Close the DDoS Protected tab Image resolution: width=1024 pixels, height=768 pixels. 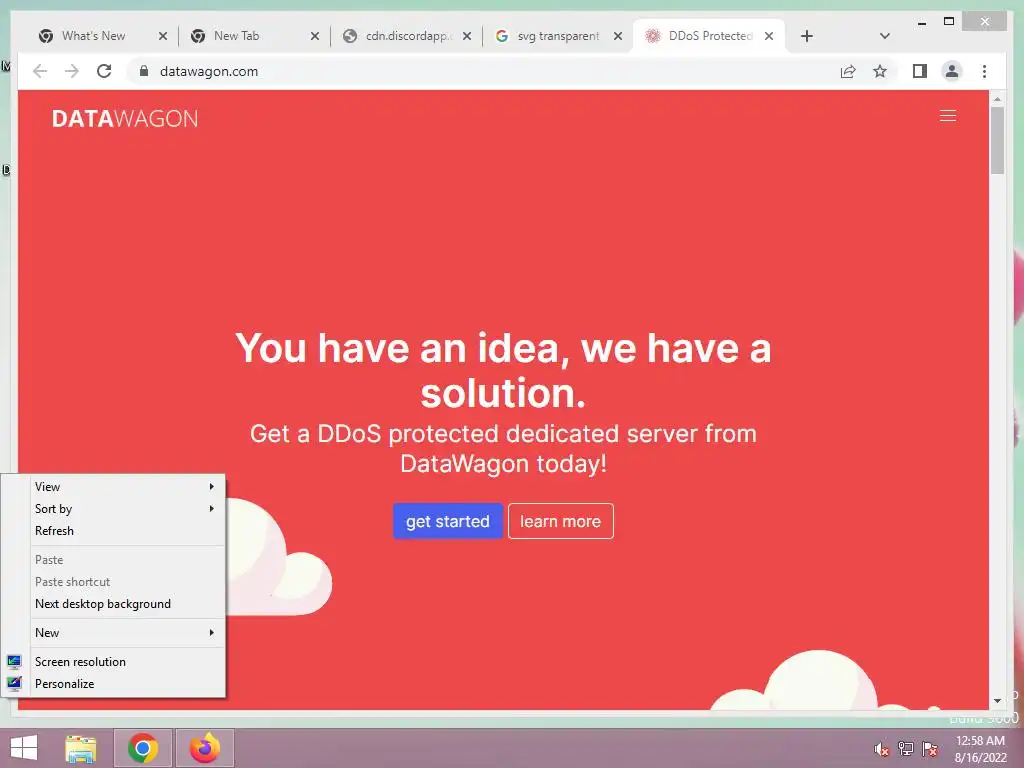point(769,36)
